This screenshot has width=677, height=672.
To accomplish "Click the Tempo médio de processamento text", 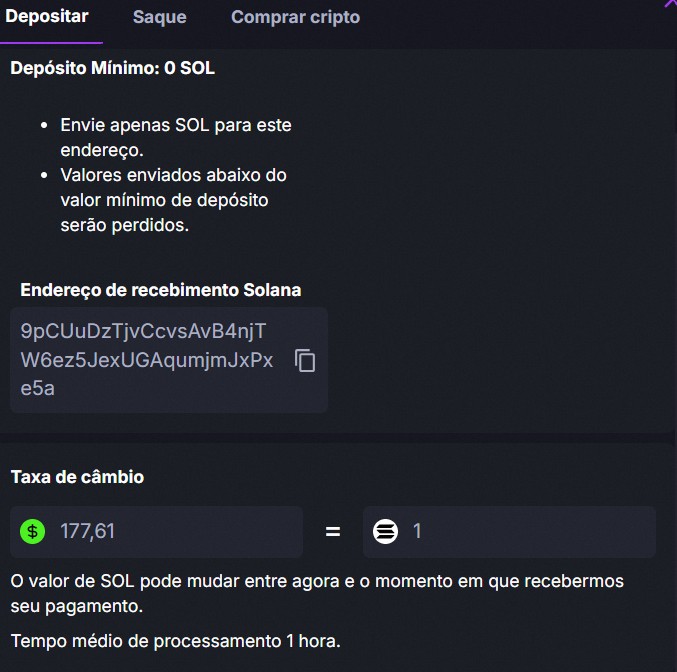I will [175, 641].
